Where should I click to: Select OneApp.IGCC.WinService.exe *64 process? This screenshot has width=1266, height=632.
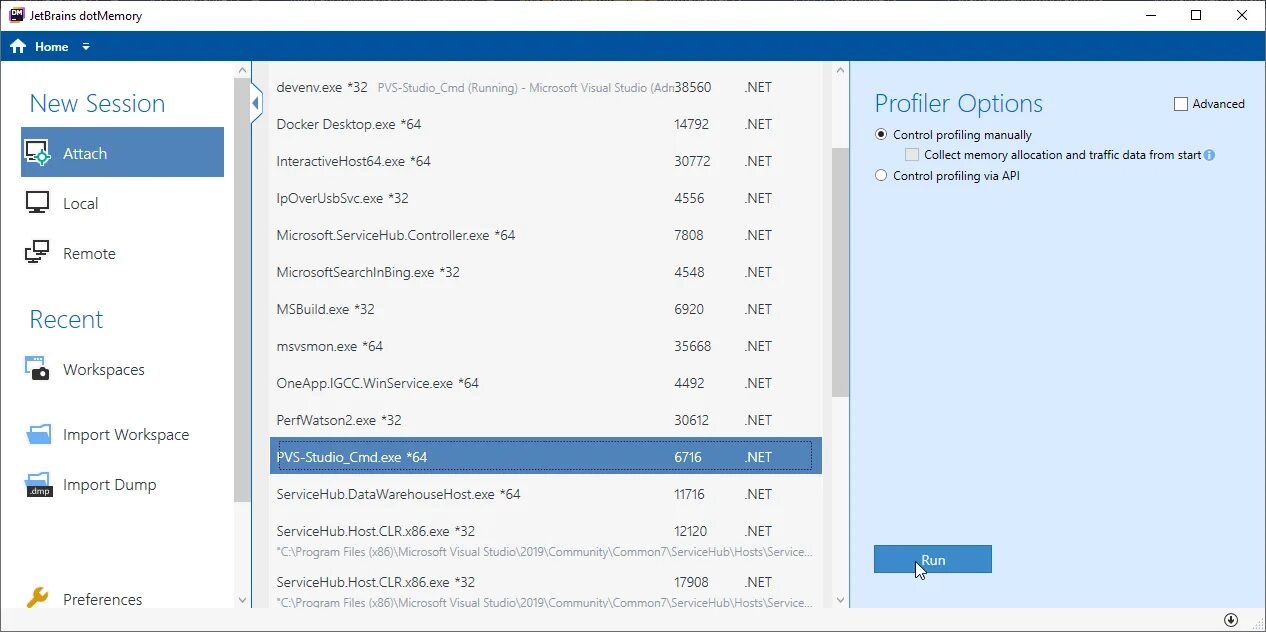[x=546, y=383]
